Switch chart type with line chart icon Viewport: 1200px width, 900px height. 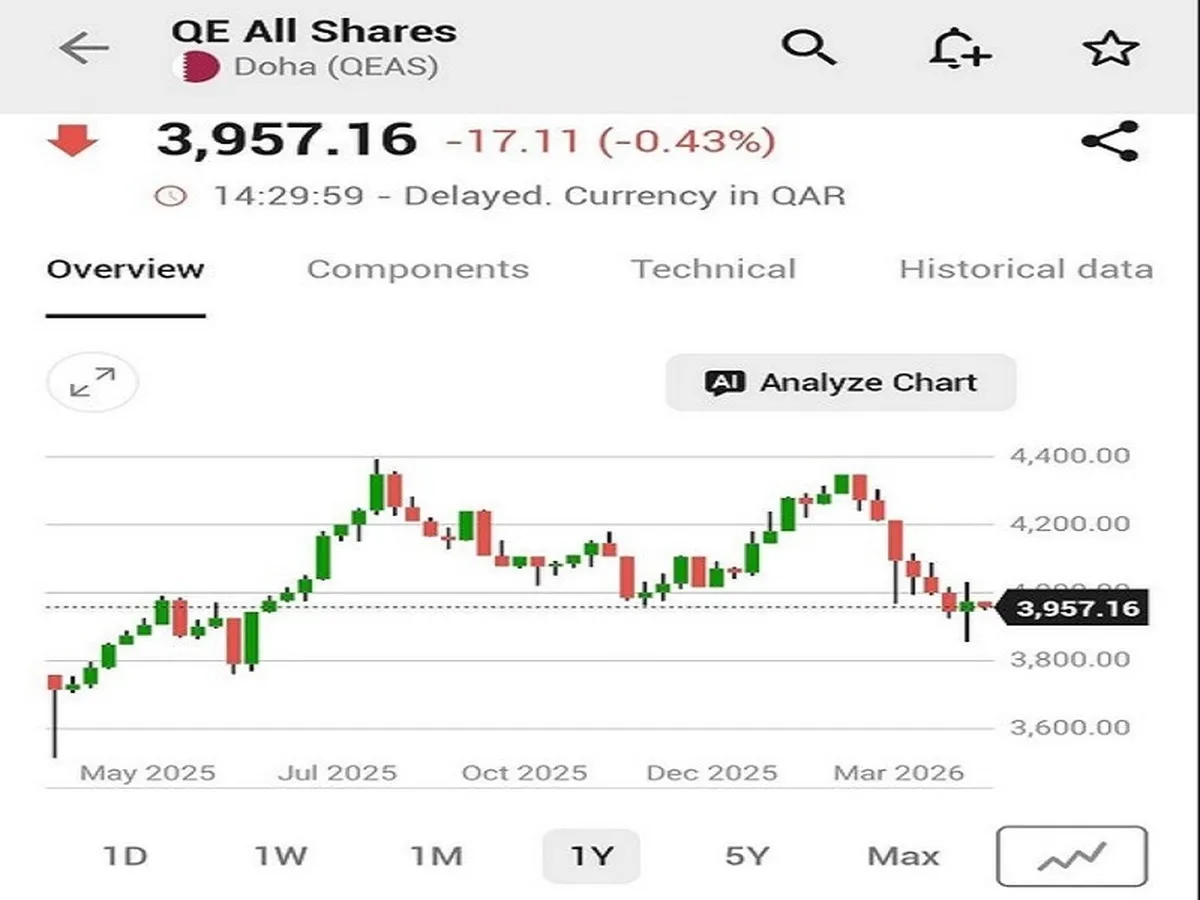tap(1072, 856)
